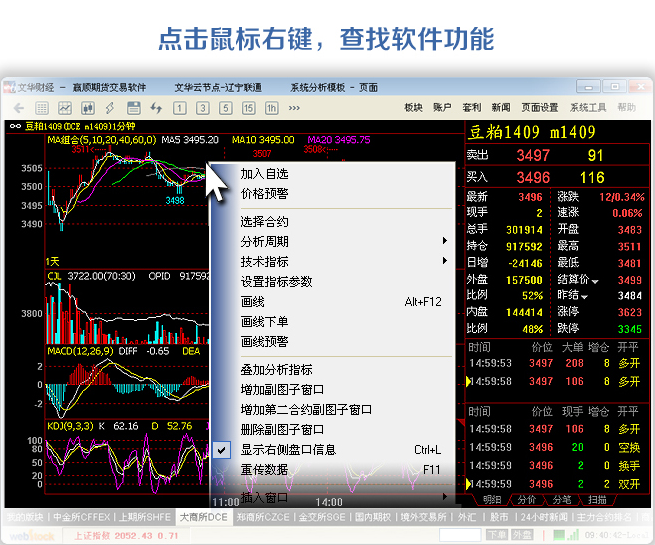655x545 pixels.
Task: Open the 页面设置 menu
Action: pyautogui.click(x=540, y=108)
